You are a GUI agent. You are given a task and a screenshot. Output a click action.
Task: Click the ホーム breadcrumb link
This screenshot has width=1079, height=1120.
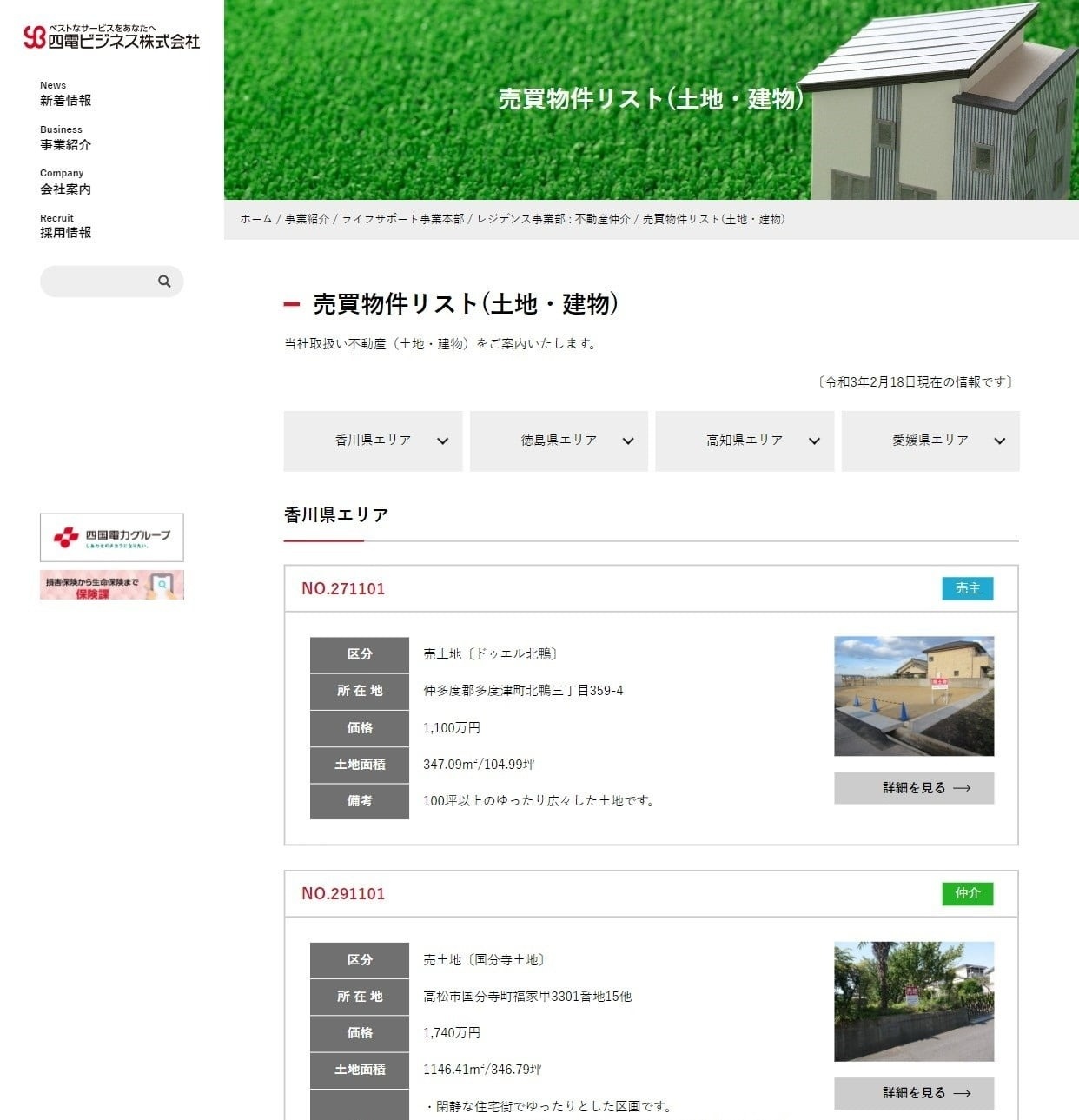256,220
